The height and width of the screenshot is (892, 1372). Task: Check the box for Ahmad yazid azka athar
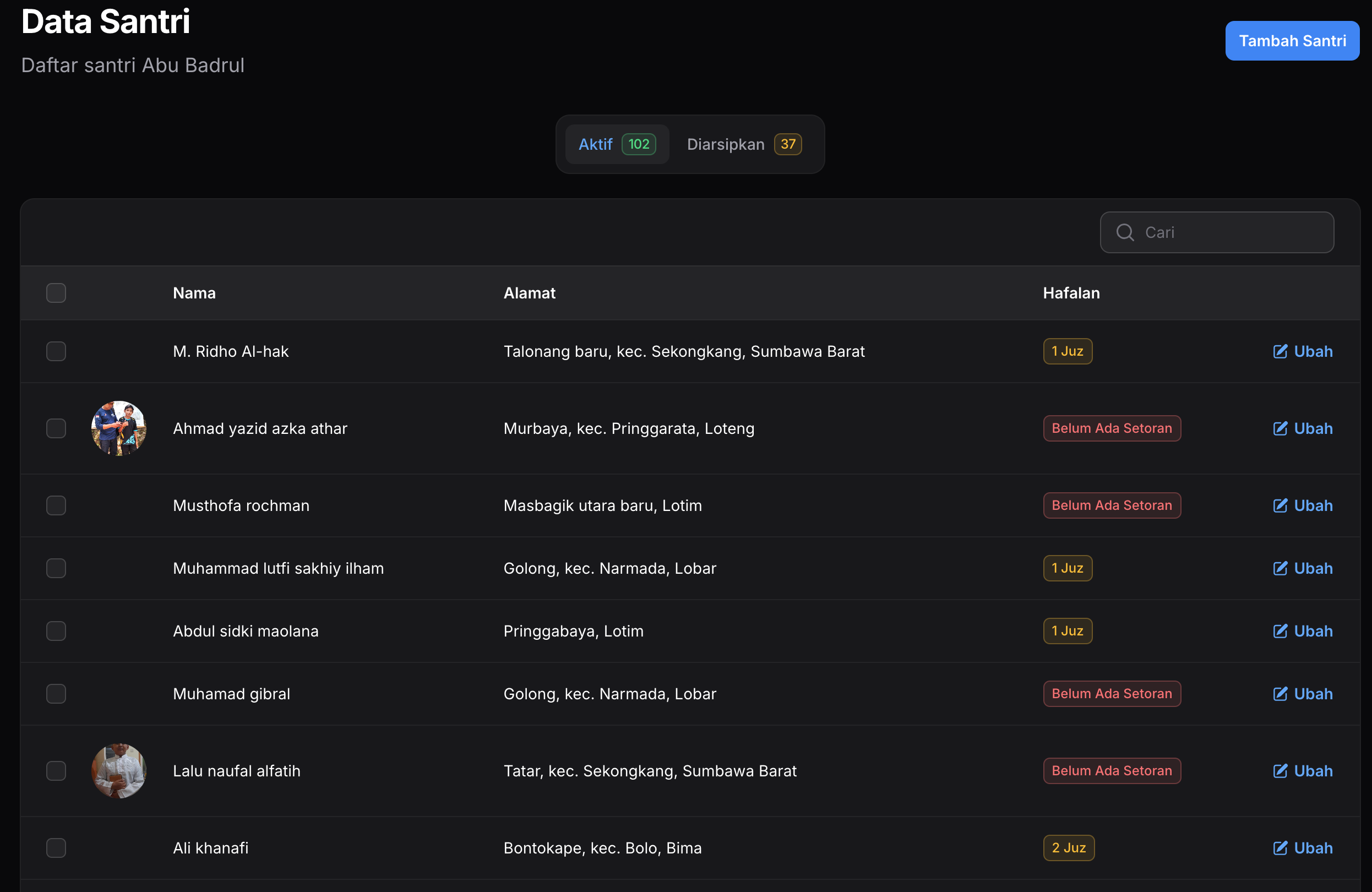(56, 428)
